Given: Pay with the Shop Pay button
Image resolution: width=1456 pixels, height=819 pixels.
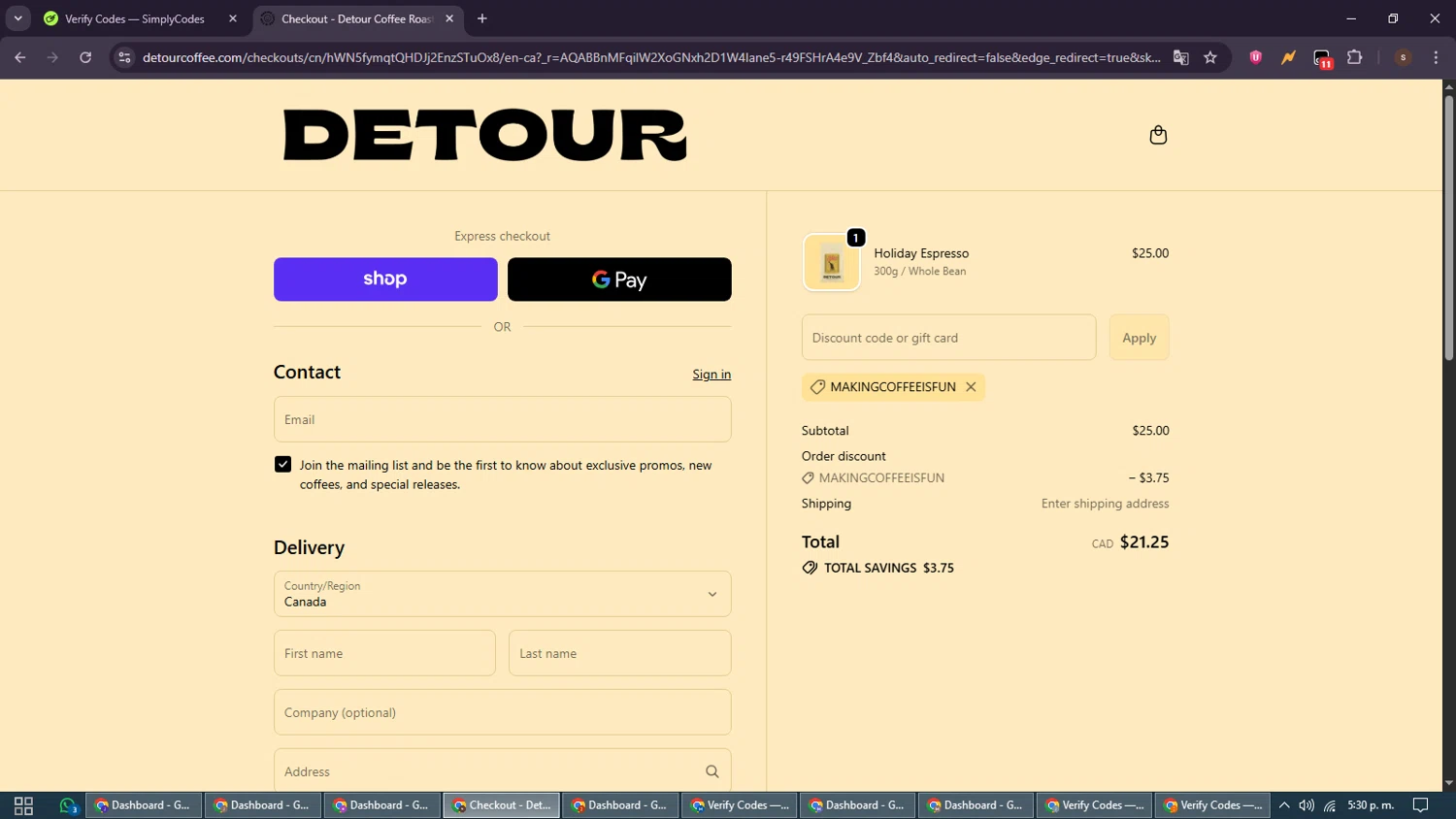Looking at the screenshot, I should tap(385, 279).
